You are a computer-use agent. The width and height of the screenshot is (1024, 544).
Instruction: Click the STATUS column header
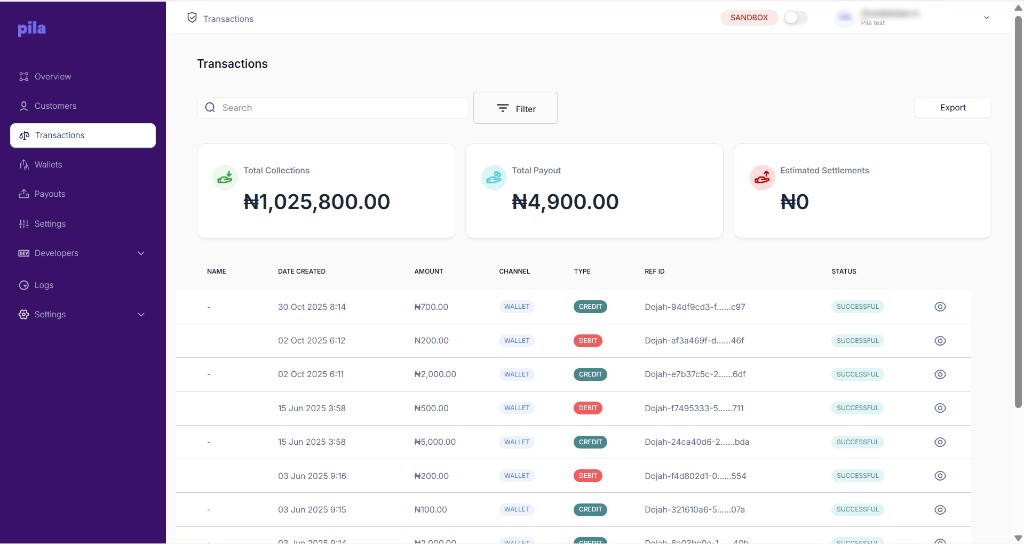[x=844, y=271]
